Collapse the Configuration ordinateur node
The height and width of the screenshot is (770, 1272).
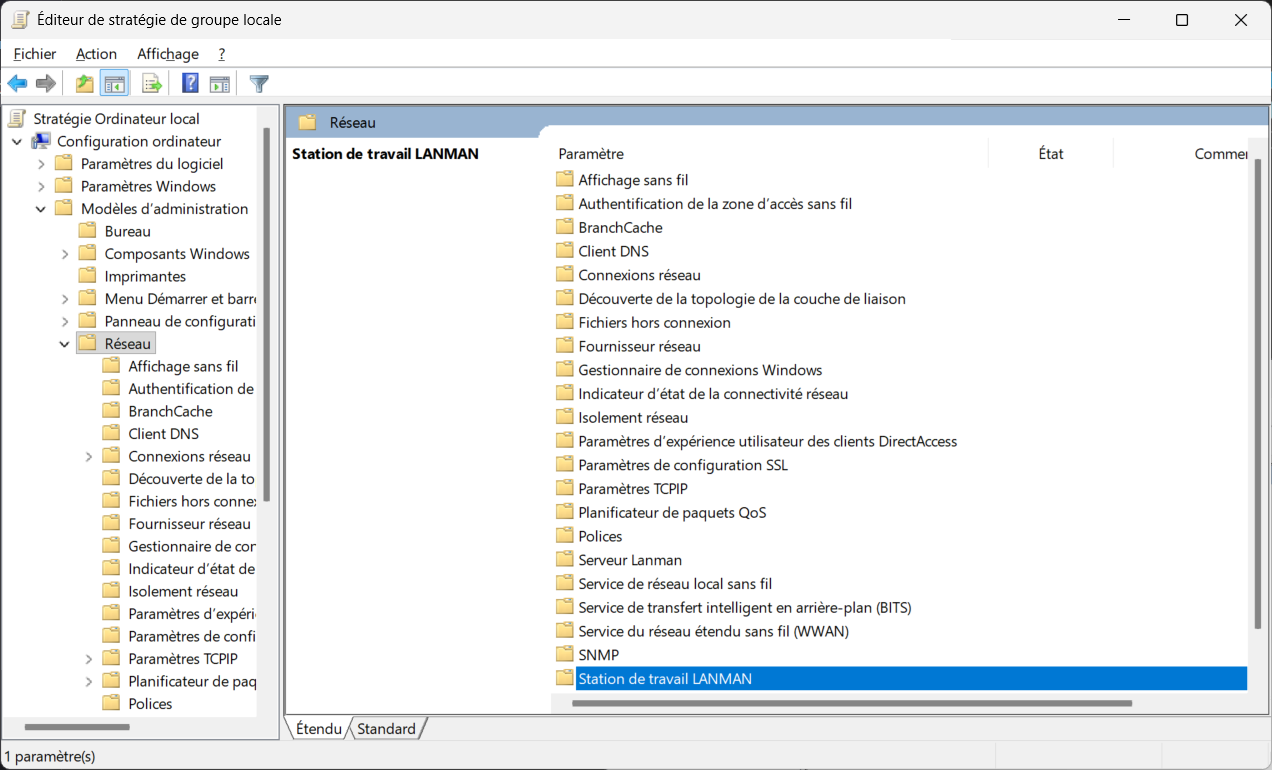click(x=17, y=142)
